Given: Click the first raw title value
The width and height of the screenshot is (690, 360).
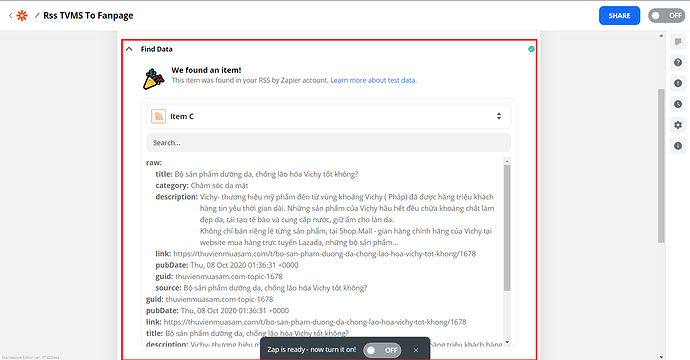Looking at the screenshot, I should point(266,174).
